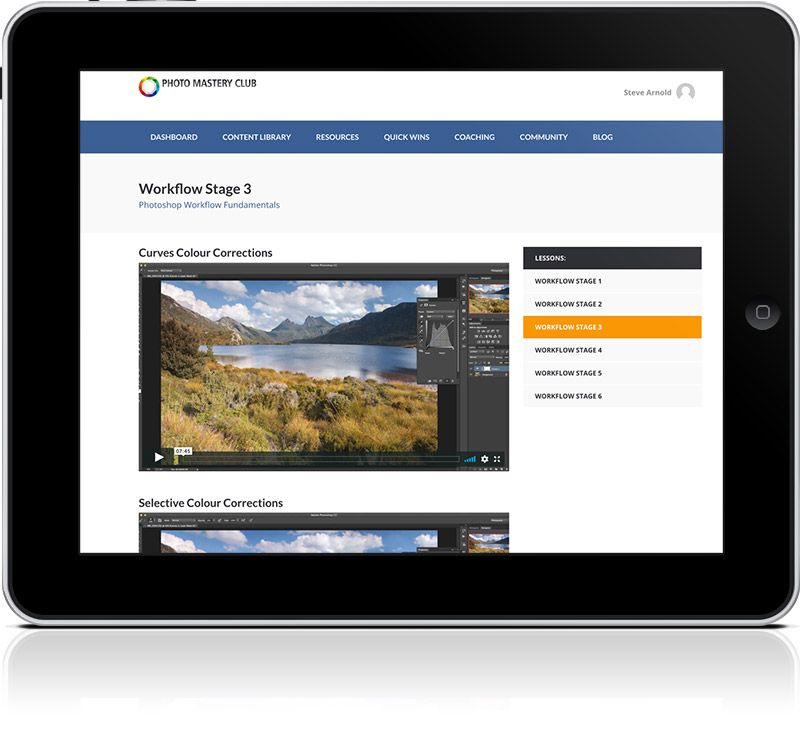The height and width of the screenshot is (730, 800).
Task: Navigate to the Resources page
Action: coord(337,137)
